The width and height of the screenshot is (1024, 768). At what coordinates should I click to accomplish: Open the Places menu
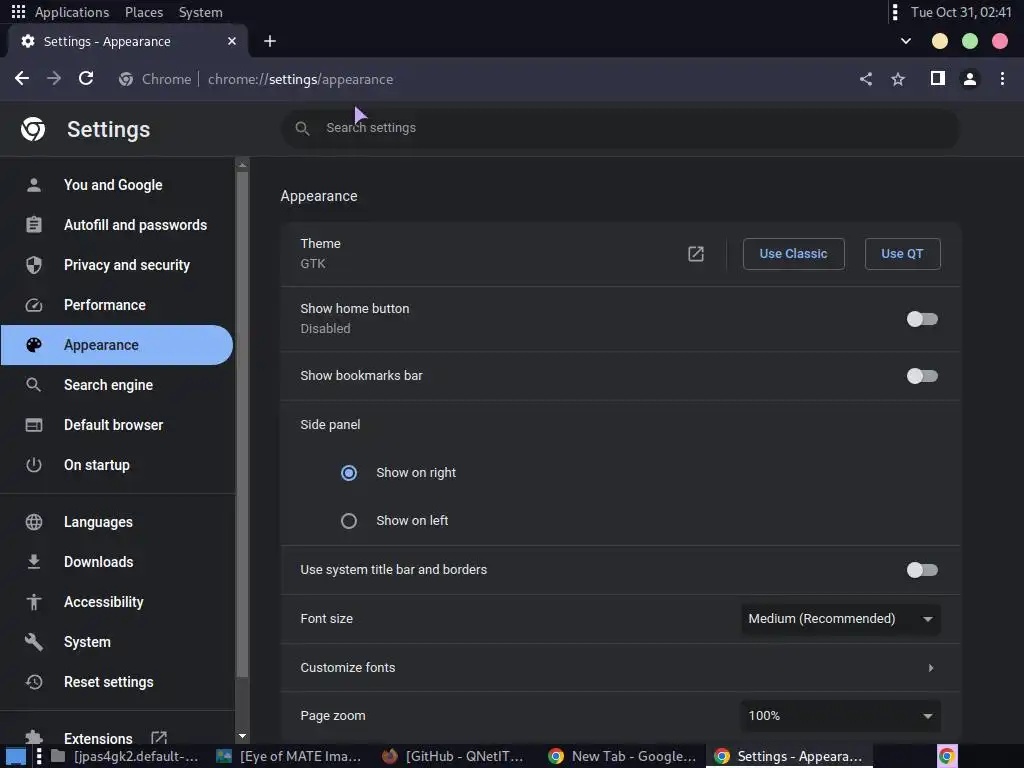(x=144, y=12)
